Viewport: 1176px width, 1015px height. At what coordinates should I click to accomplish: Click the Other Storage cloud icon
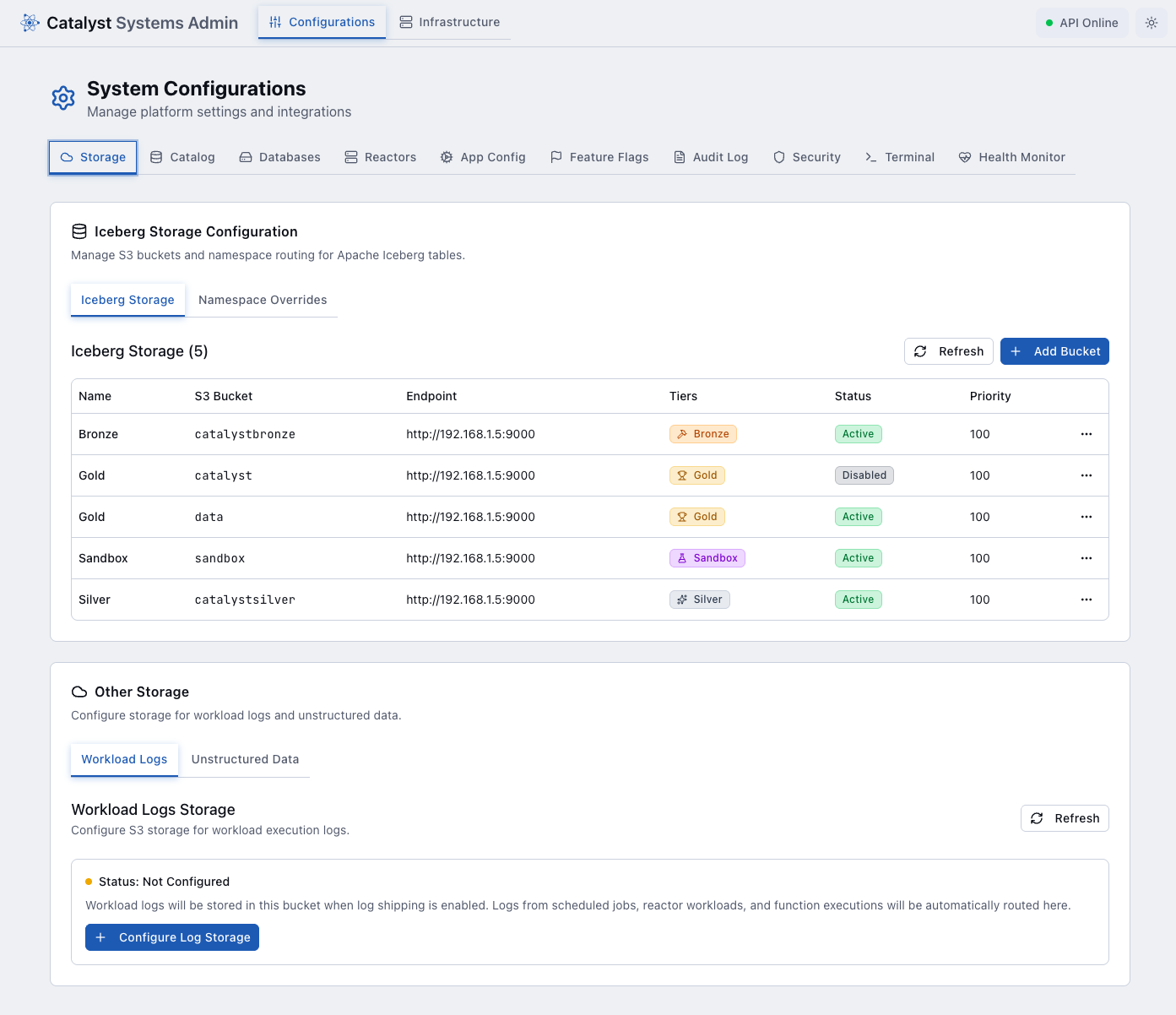click(x=79, y=692)
